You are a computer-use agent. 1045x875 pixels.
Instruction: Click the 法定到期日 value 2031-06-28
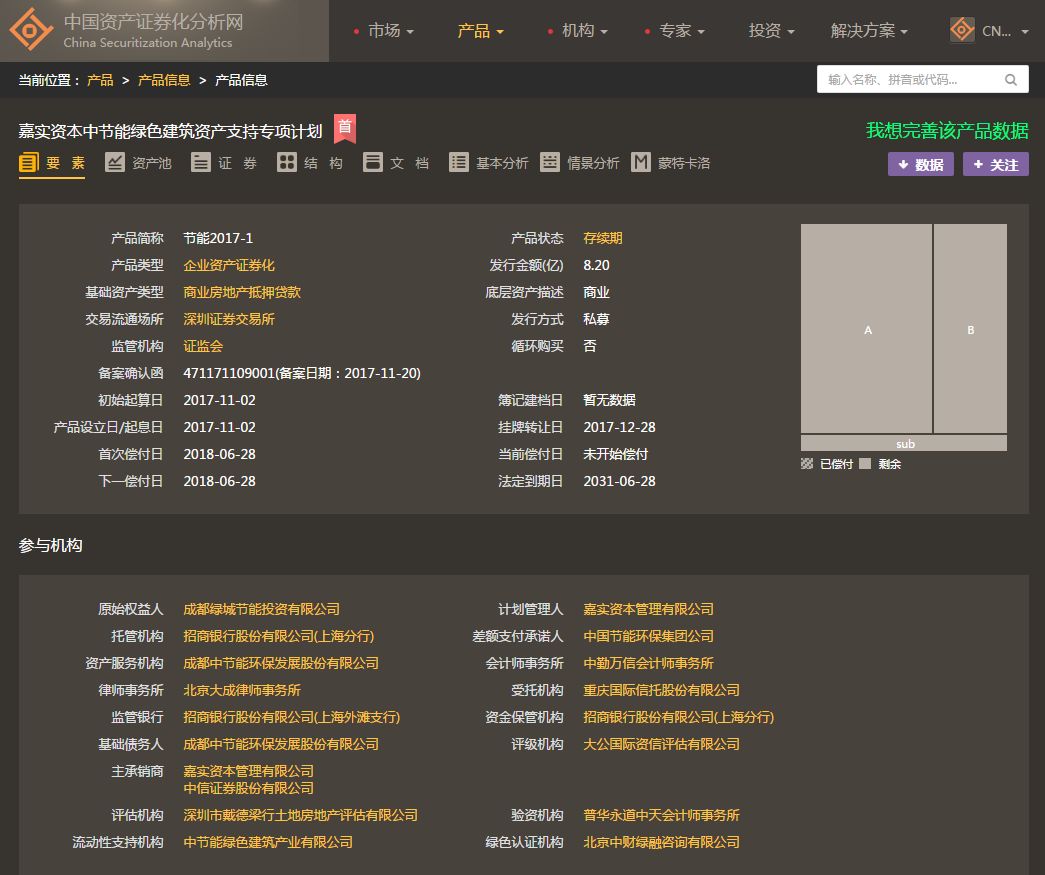(619, 481)
